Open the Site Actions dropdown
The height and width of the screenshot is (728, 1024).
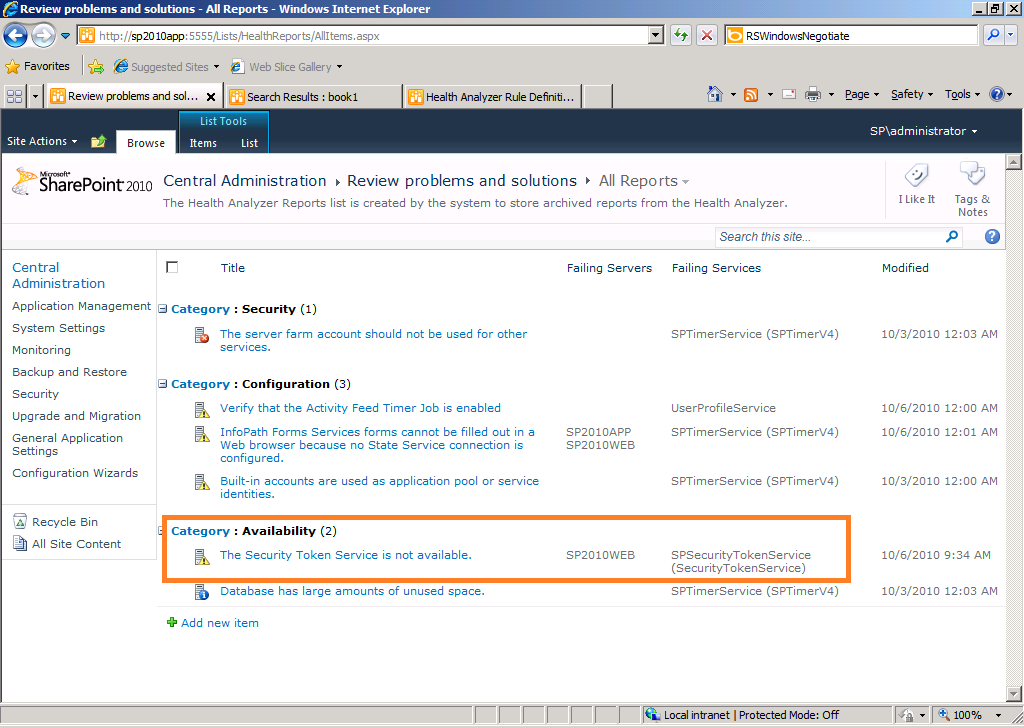[42, 141]
